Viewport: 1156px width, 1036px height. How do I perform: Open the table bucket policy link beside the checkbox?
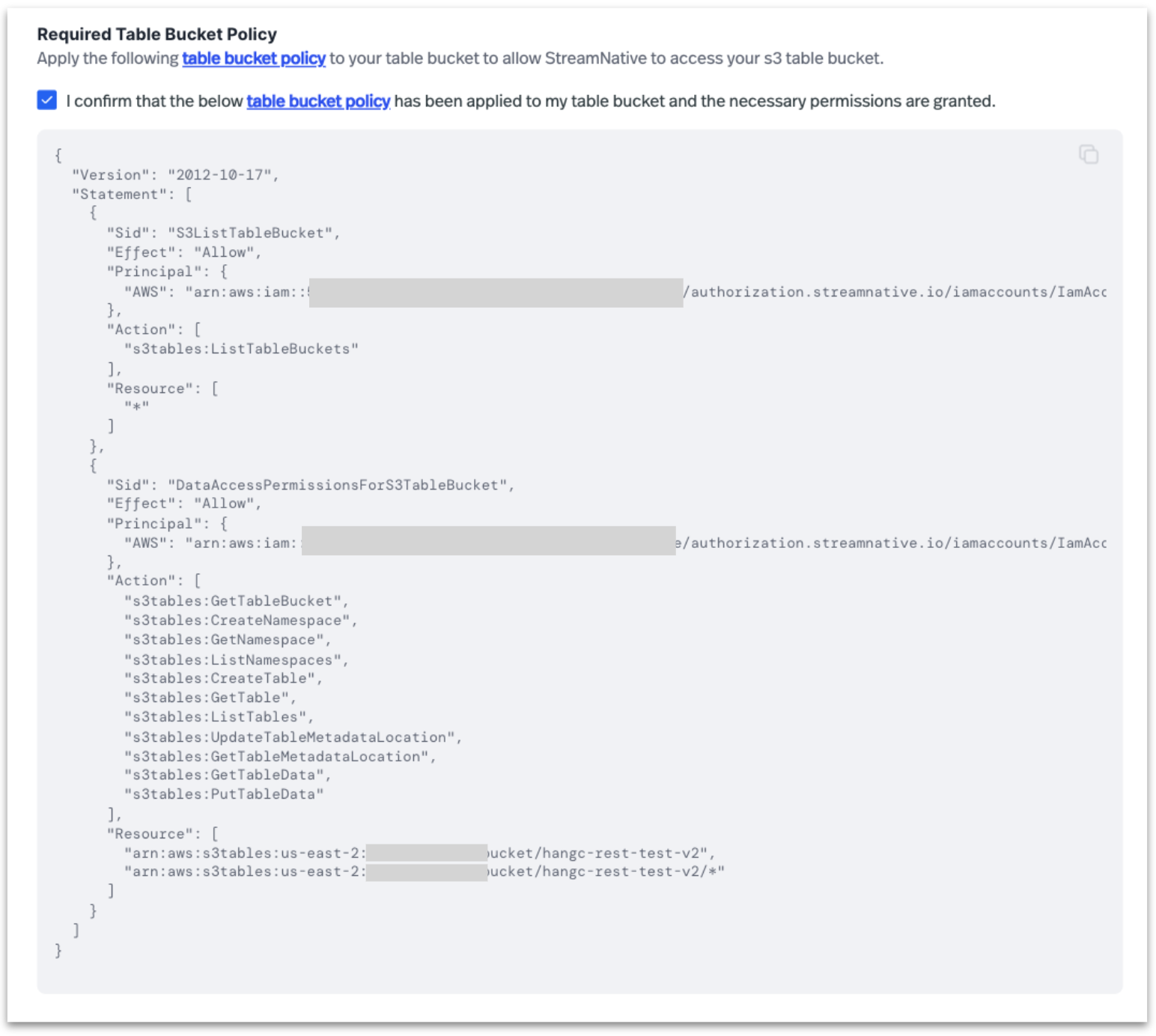318,101
